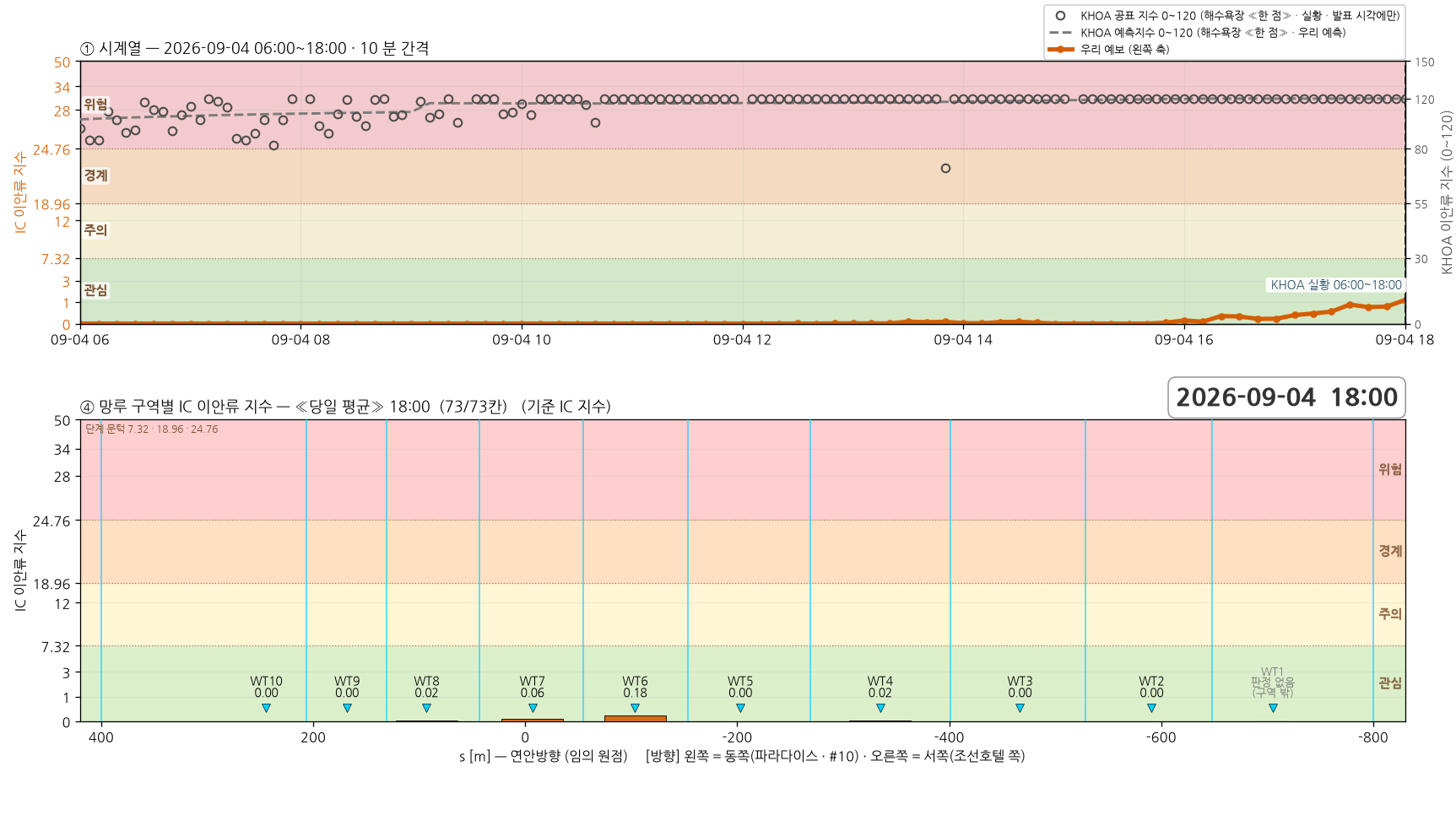Click the 09-04 06 time axis tick label
Image resolution: width=1456 pixels, height=815 pixels.
[80, 340]
